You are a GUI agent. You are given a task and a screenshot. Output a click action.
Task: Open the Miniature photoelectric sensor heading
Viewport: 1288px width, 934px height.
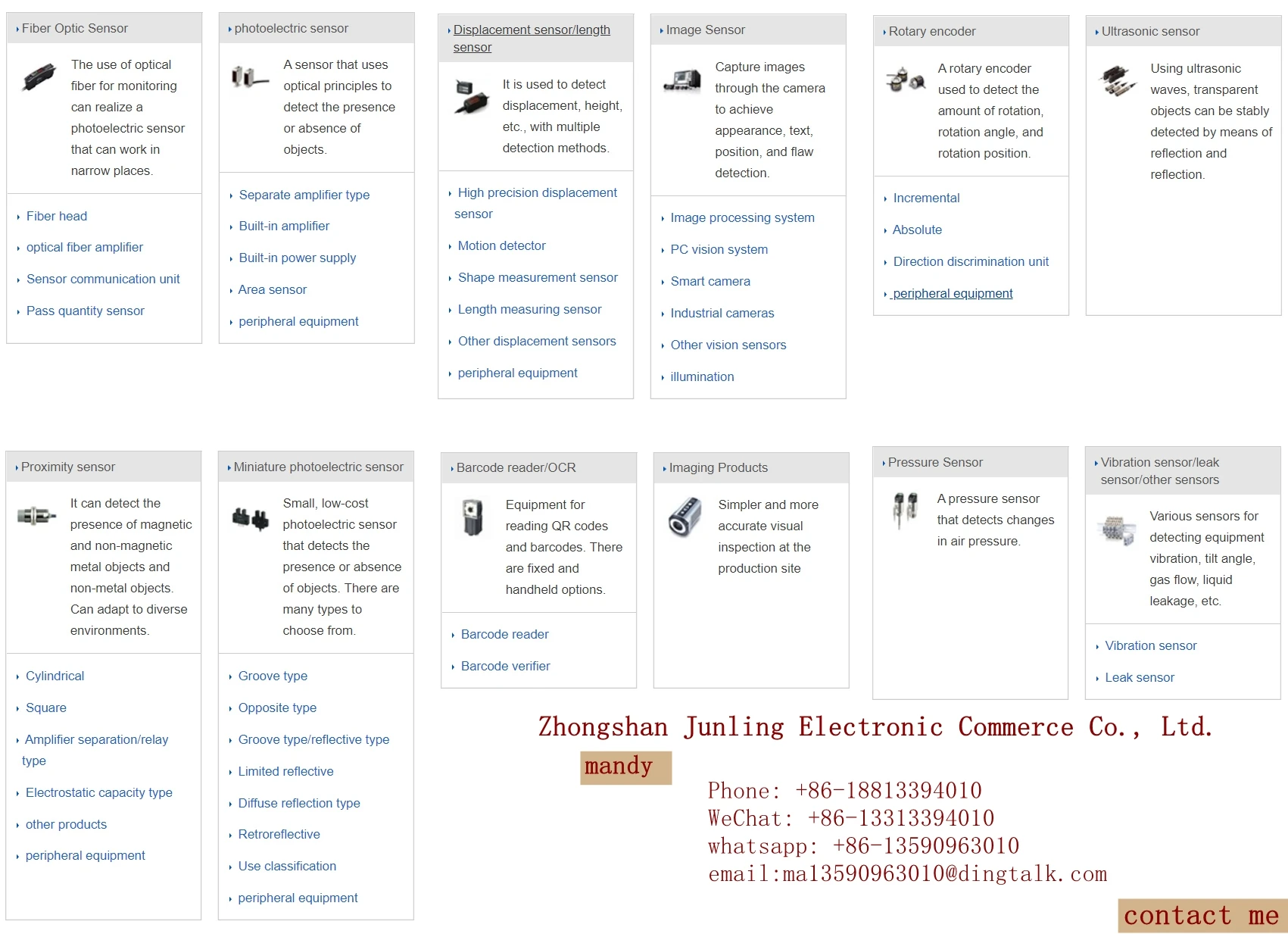pos(318,467)
